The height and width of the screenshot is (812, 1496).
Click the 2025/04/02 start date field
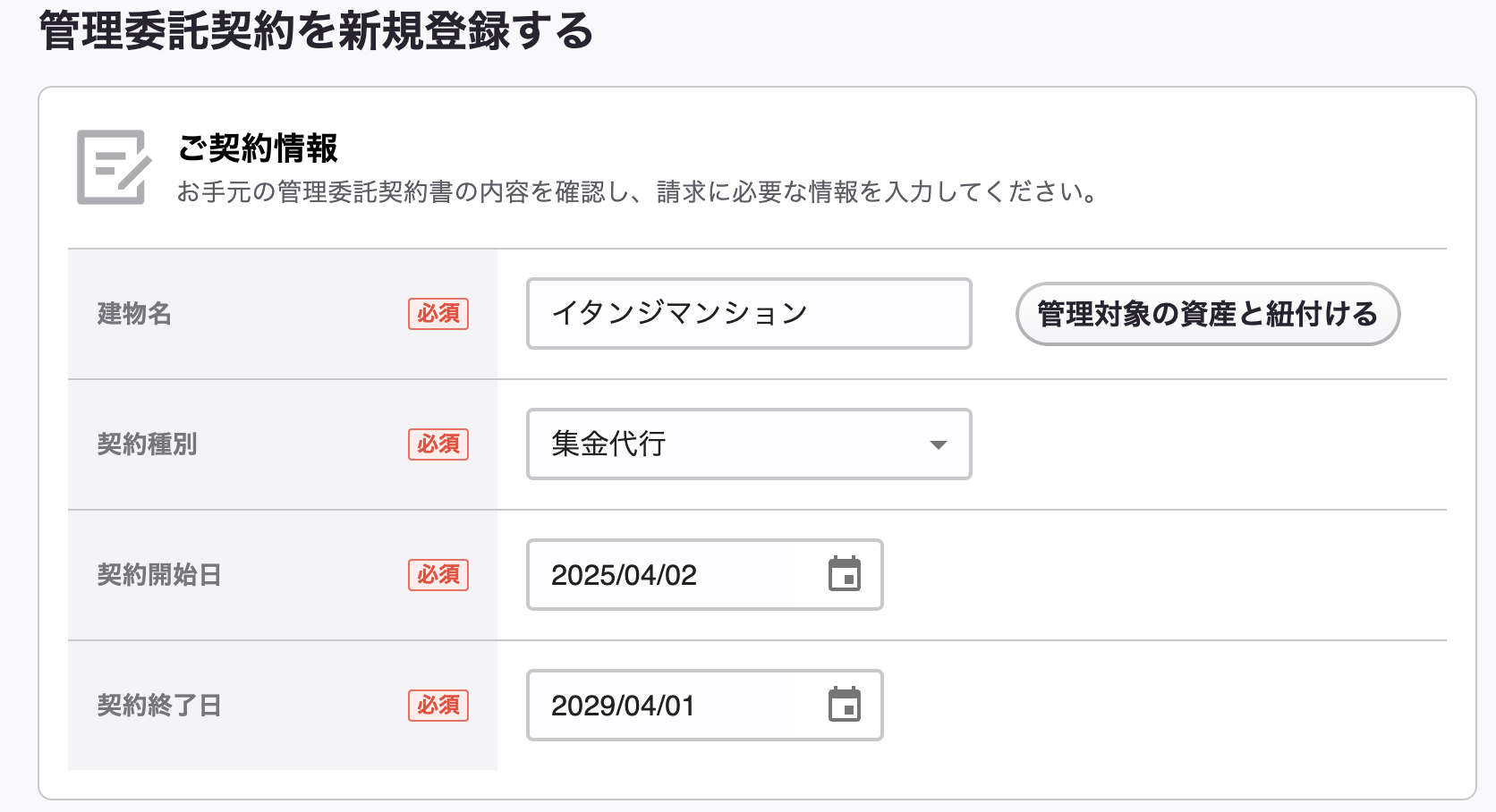[705, 575]
